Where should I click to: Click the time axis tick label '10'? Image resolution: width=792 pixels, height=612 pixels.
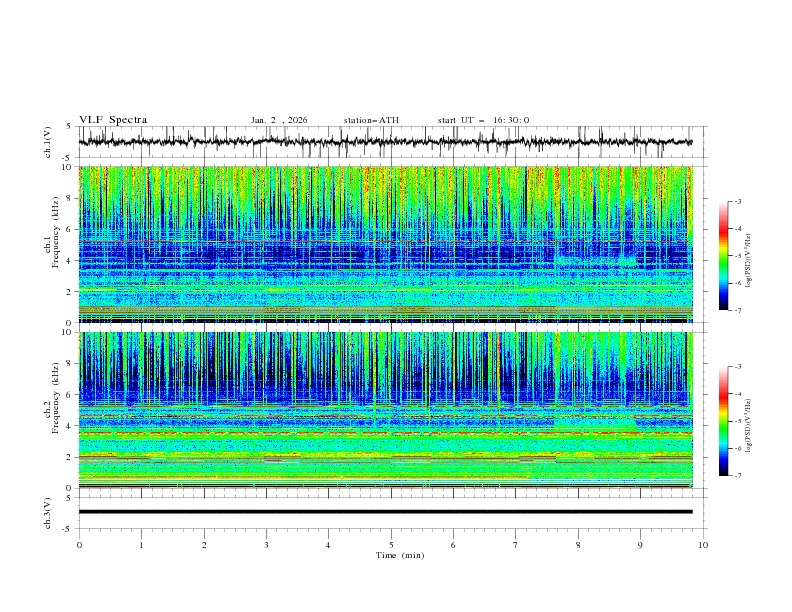(x=703, y=545)
